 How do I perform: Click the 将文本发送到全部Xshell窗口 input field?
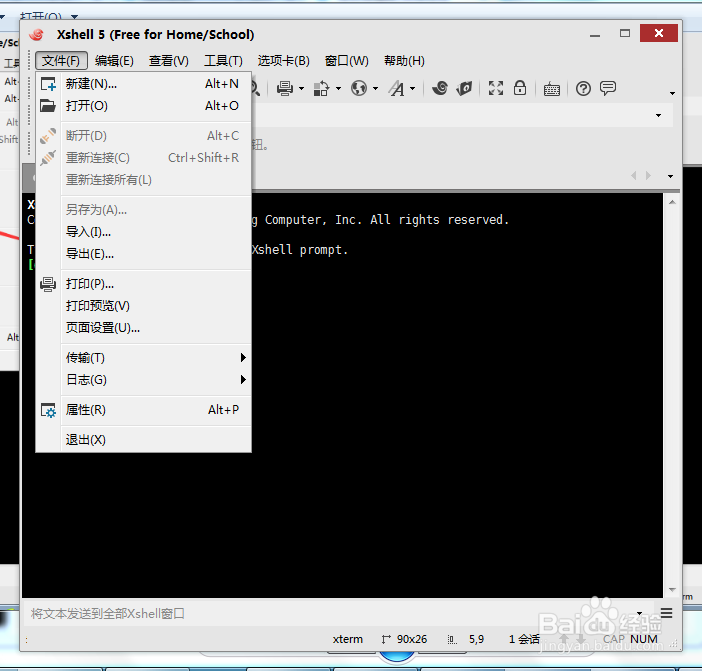pos(327,613)
